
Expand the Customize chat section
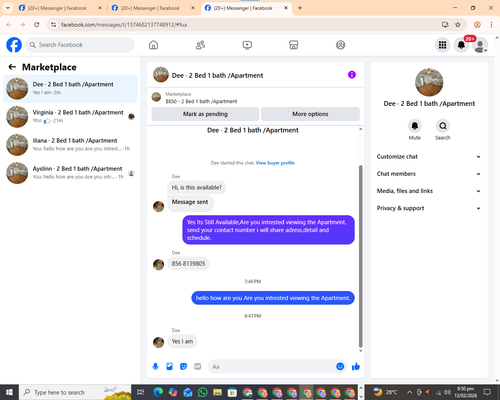(429, 157)
